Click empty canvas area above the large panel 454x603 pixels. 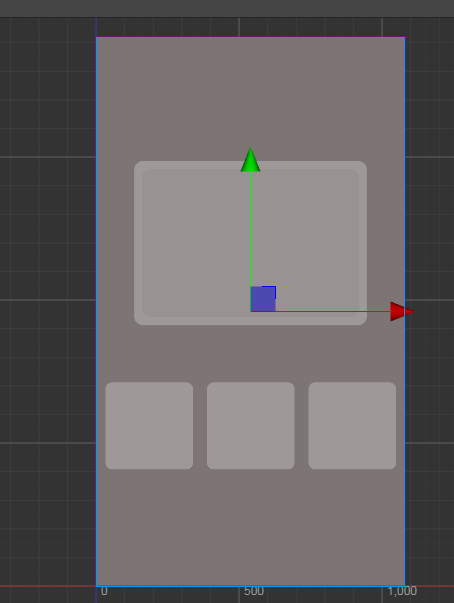coord(250,96)
